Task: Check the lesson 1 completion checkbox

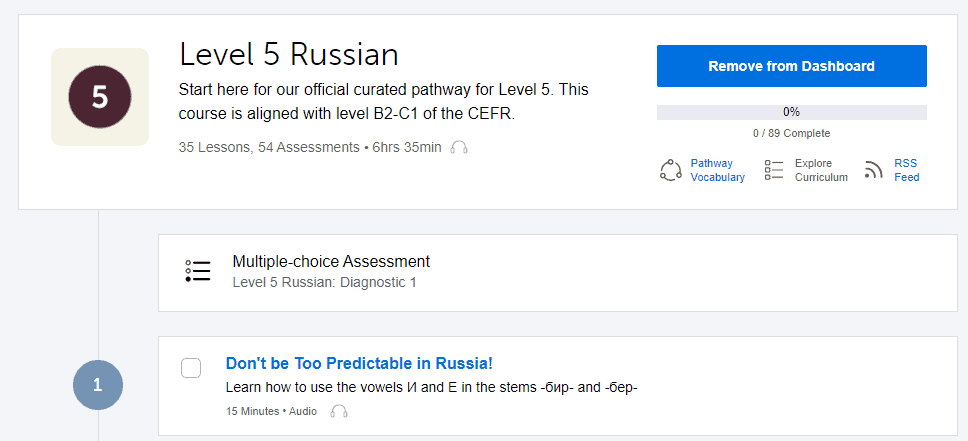Action: tap(191, 367)
